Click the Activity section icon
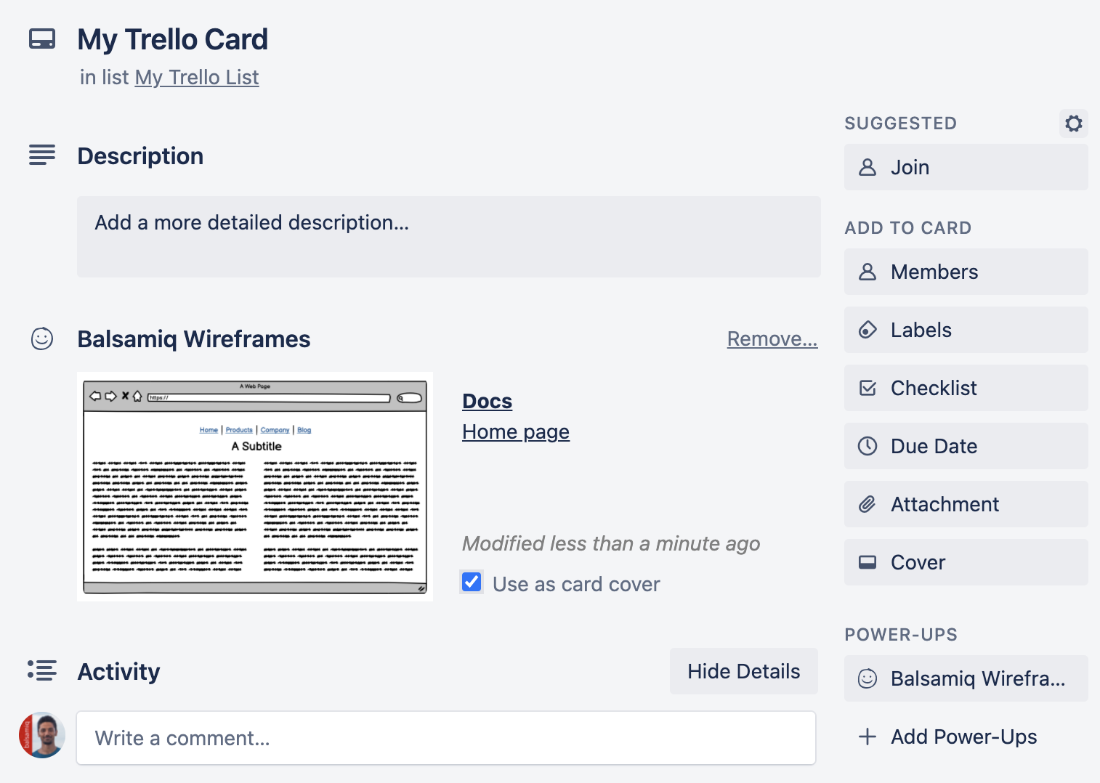 point(41,671)
